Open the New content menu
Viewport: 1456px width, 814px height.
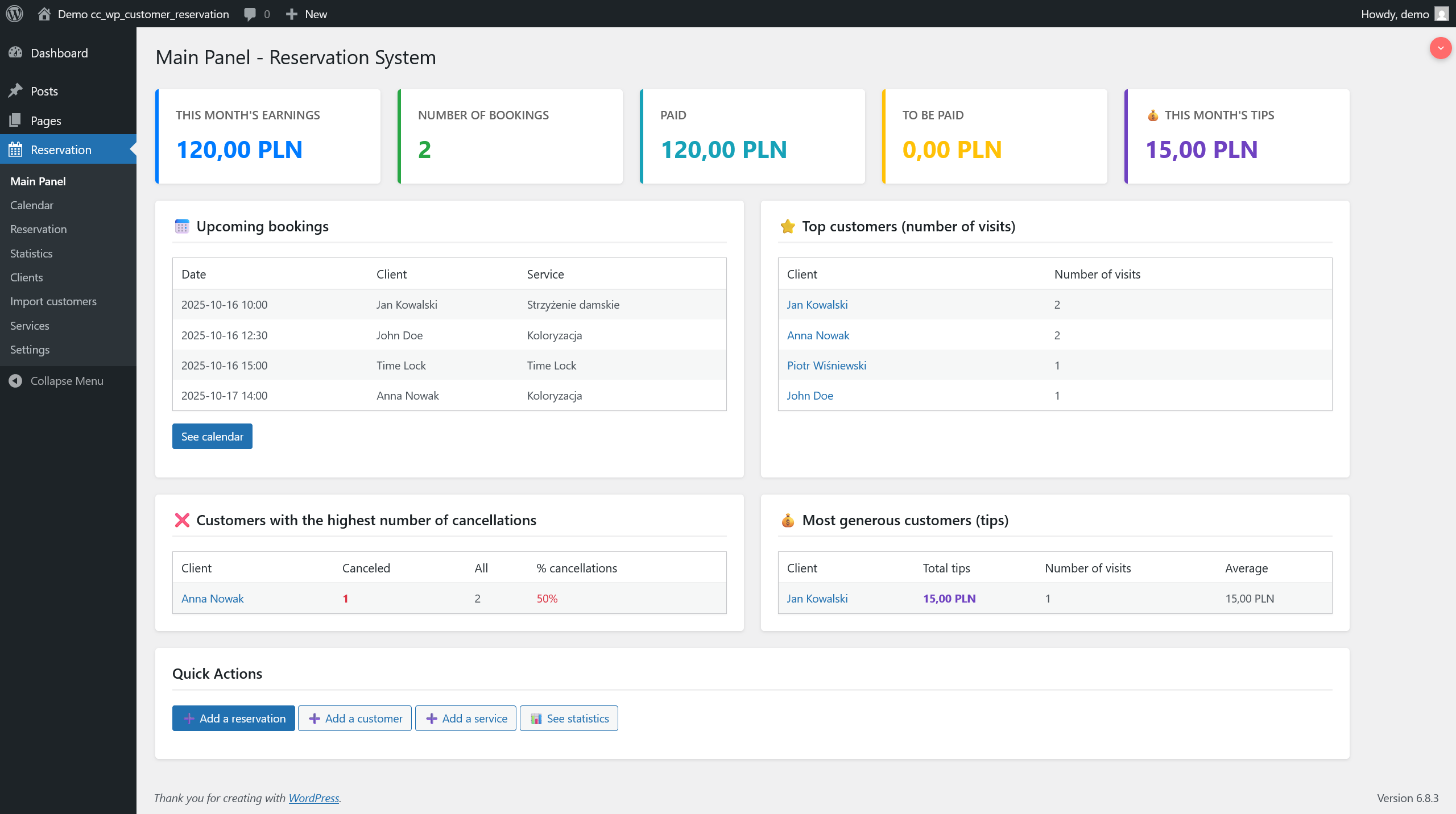316,14
